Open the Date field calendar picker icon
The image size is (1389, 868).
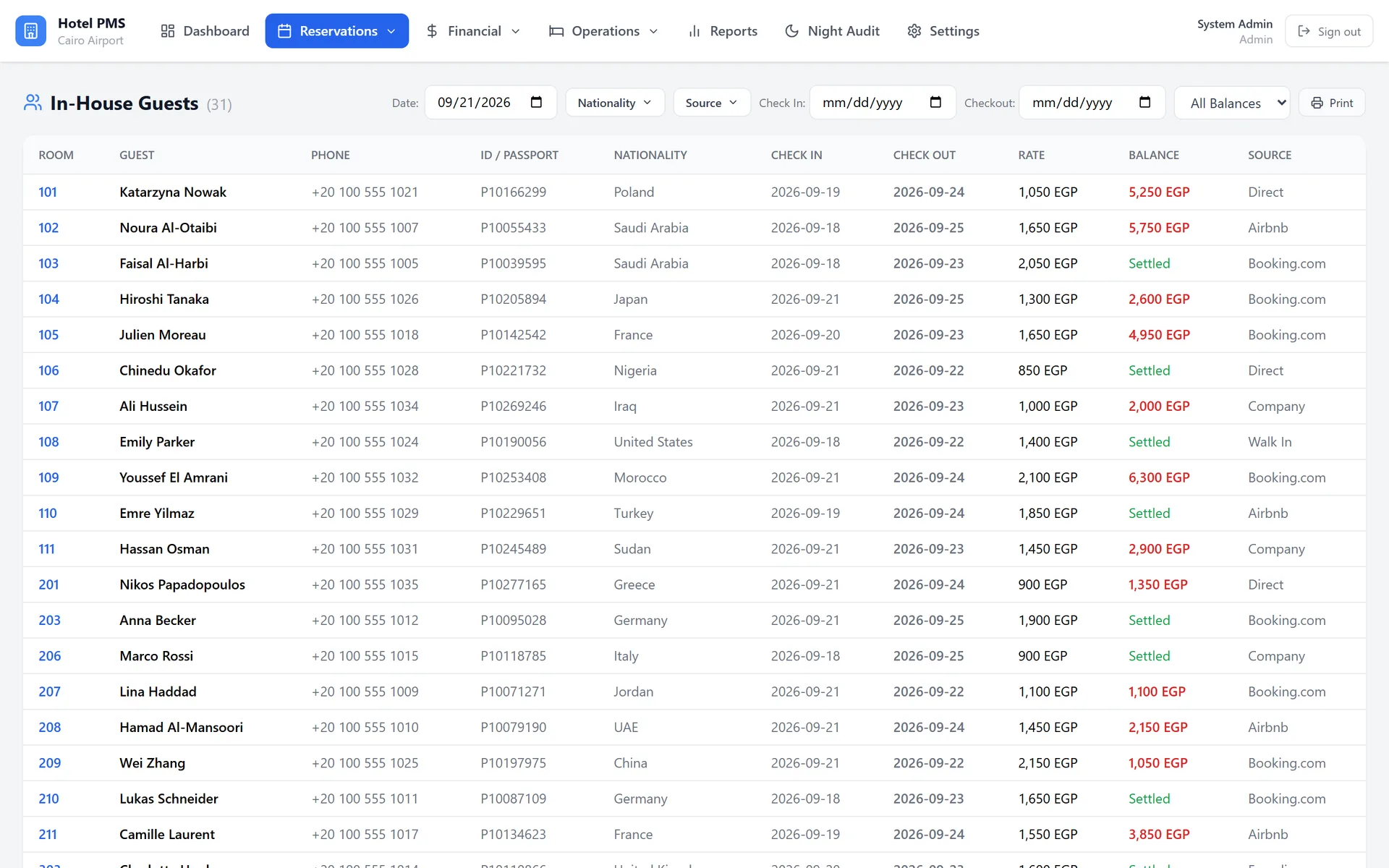coord(536,102)
